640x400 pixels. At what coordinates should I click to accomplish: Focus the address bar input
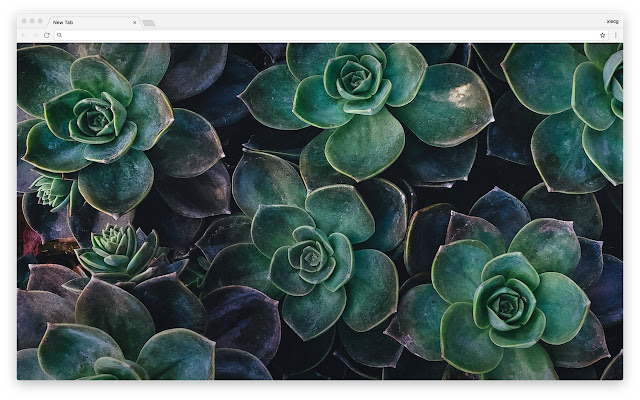tap(331, 36)
